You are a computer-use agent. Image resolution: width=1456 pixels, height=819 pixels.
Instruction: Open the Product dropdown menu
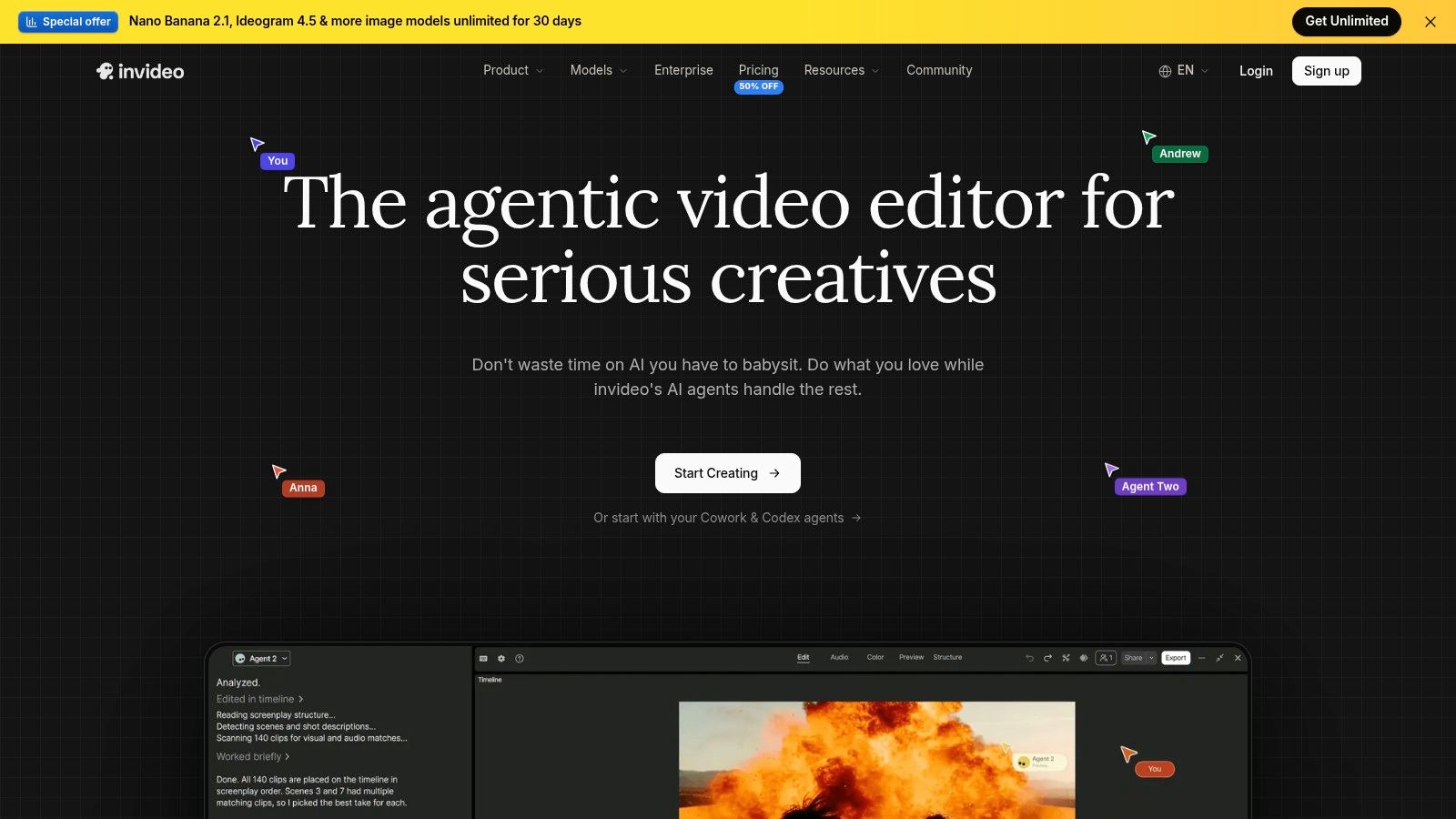click(x=513, y=70)
